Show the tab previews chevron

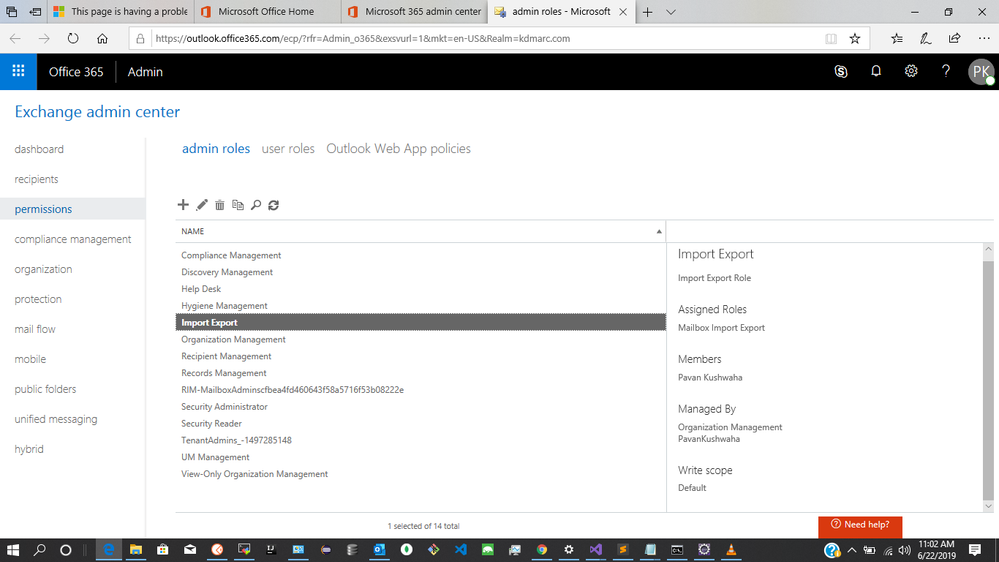[x=671, y=11]
